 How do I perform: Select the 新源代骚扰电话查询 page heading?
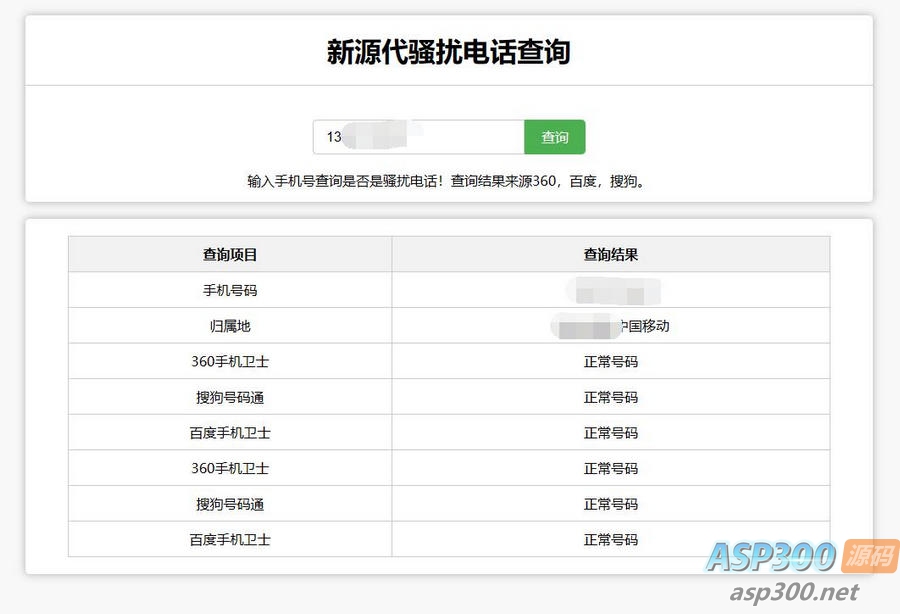pyautogui.click(x=448, y=52)
